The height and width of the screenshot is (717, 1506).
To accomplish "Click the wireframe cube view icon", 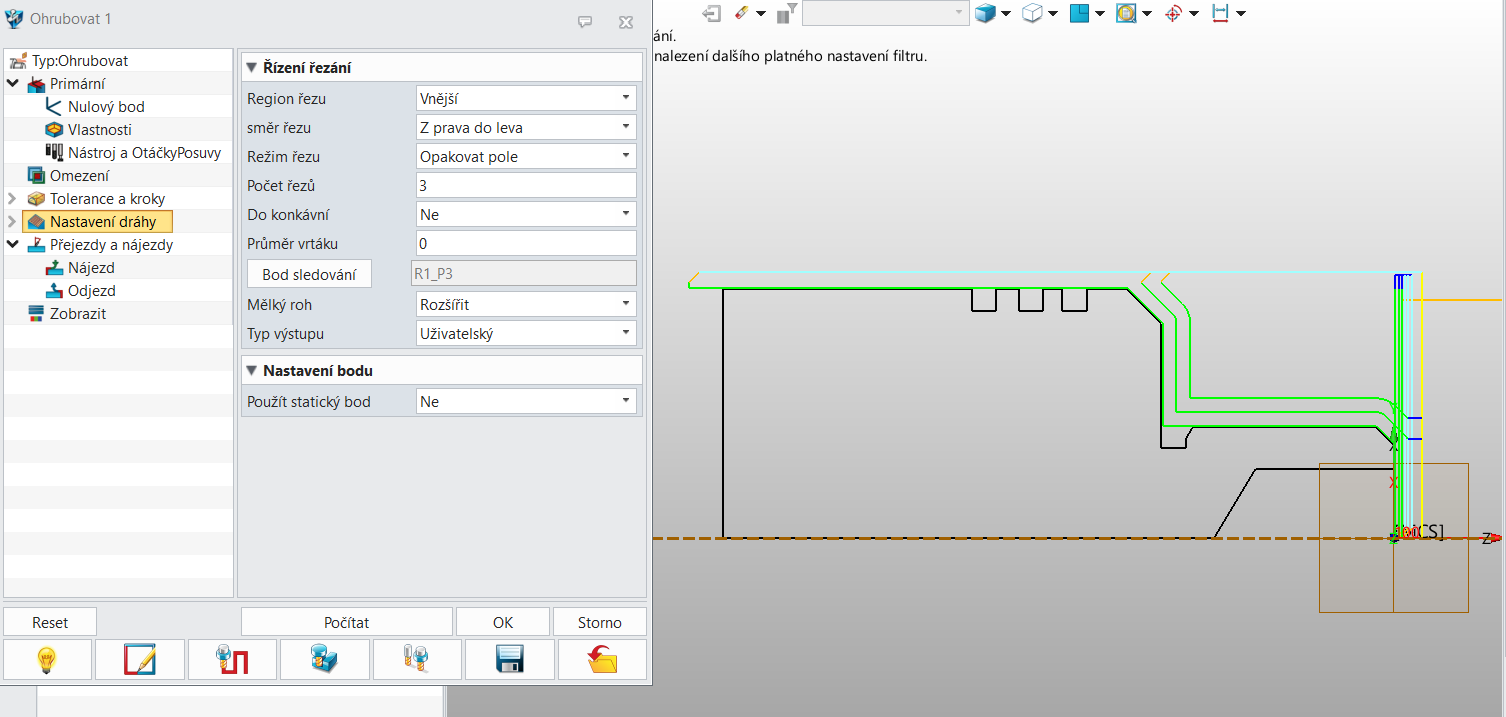I will click(1033, 13).
